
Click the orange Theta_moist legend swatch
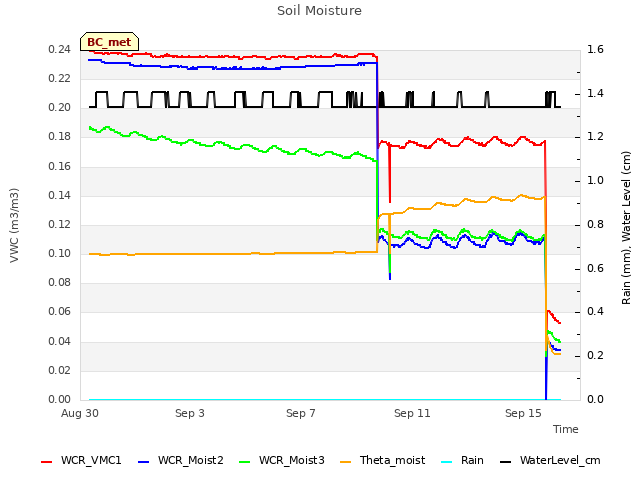point(346,462)
